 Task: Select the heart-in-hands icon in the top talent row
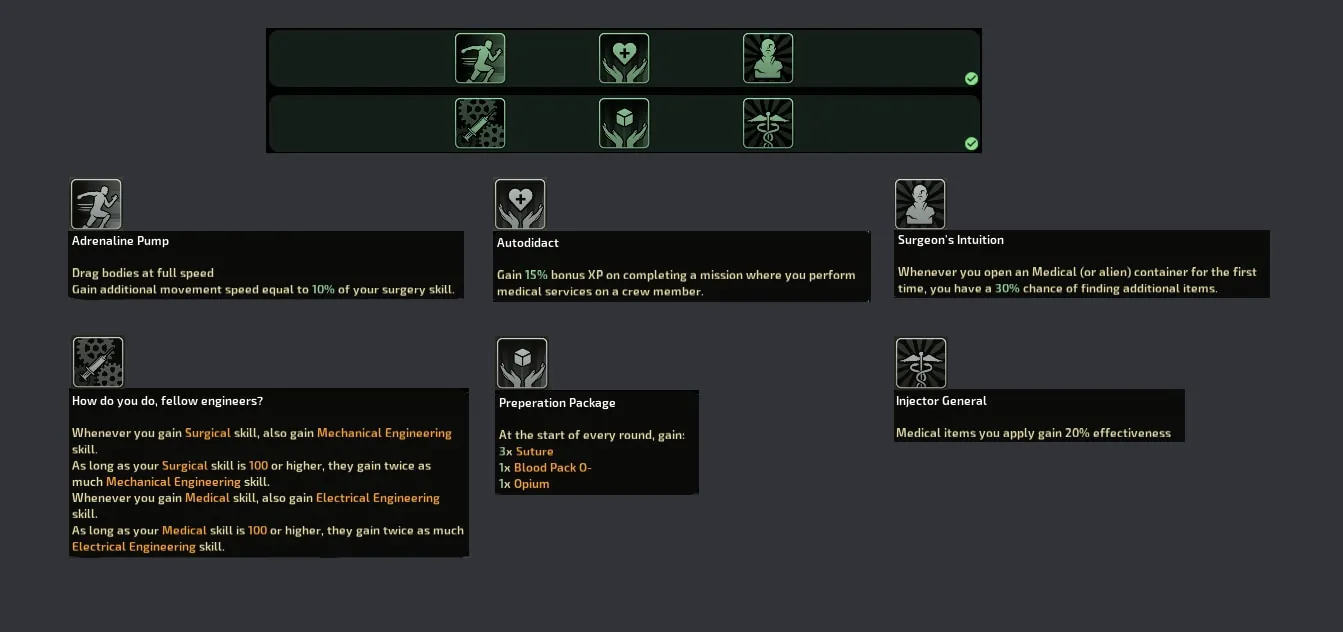pos(624,58)
